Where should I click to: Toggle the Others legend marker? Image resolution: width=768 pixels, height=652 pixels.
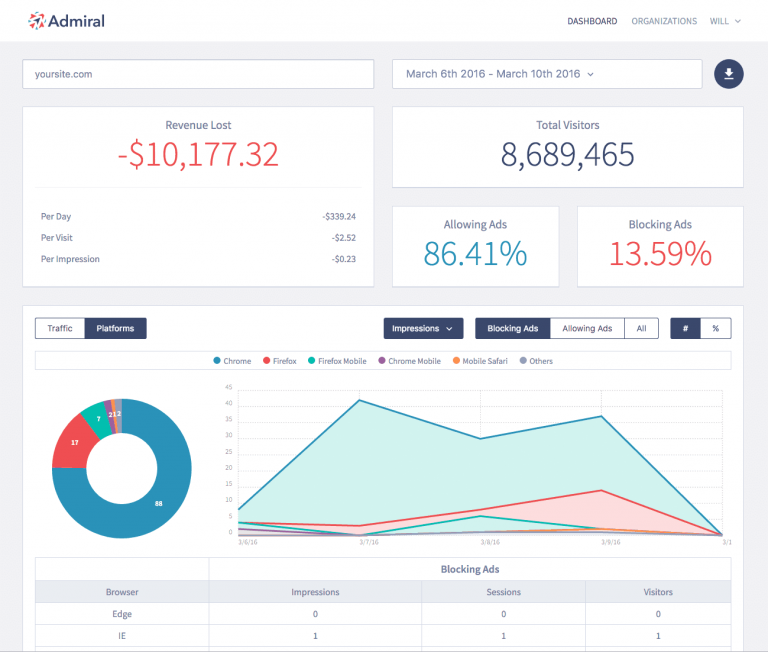[524, 361]
